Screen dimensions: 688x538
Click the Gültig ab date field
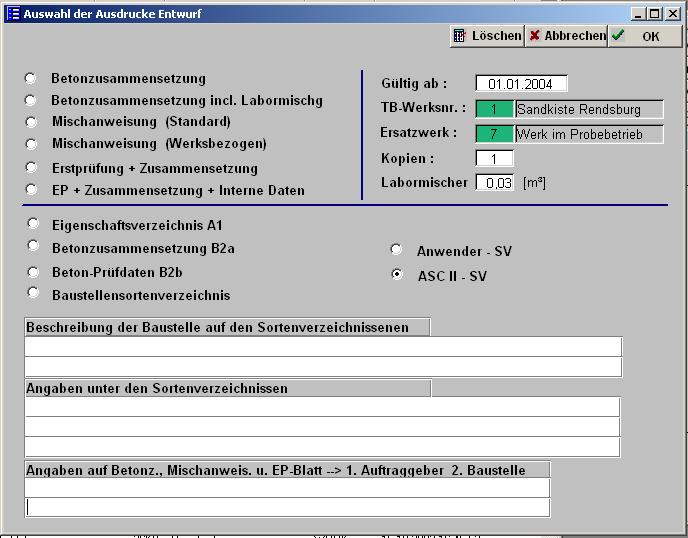click(520, 84)
